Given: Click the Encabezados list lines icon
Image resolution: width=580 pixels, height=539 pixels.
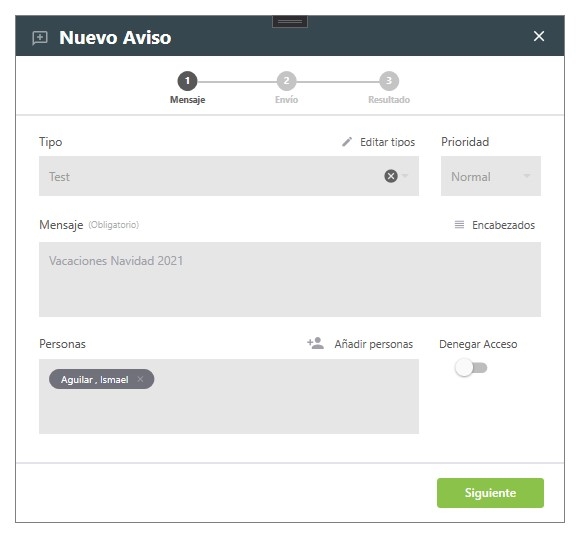Looking at the screenshot, I should [x=459, y=225].
